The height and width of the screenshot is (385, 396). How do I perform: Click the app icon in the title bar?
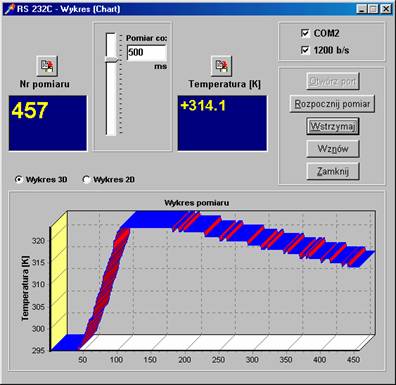click(x=10, y=9)
